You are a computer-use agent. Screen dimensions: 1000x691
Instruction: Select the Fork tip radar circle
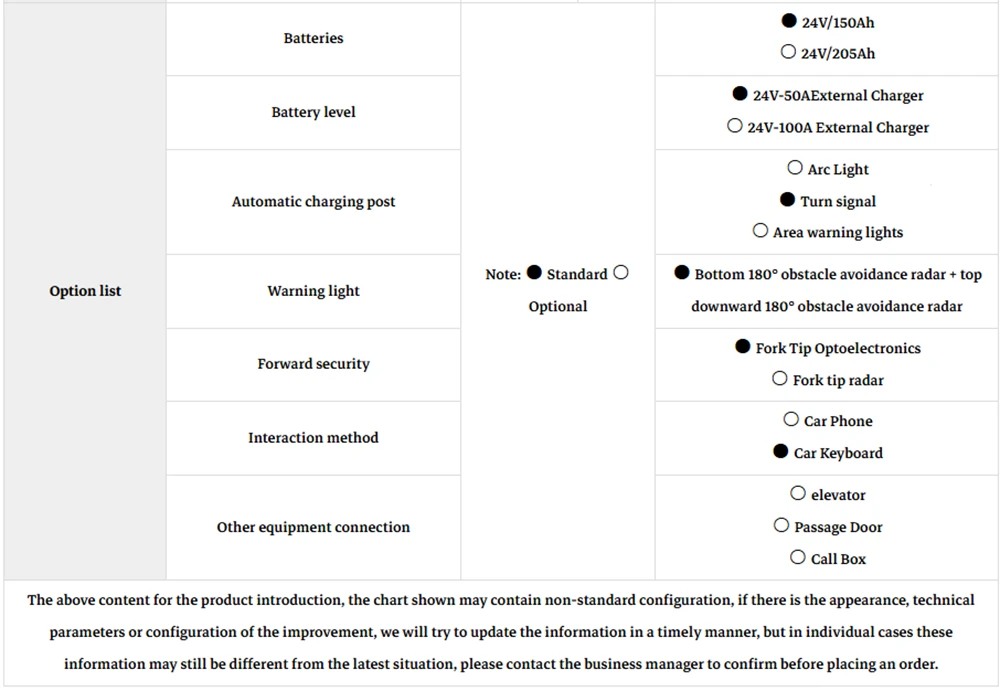click(x=779, y=378)
